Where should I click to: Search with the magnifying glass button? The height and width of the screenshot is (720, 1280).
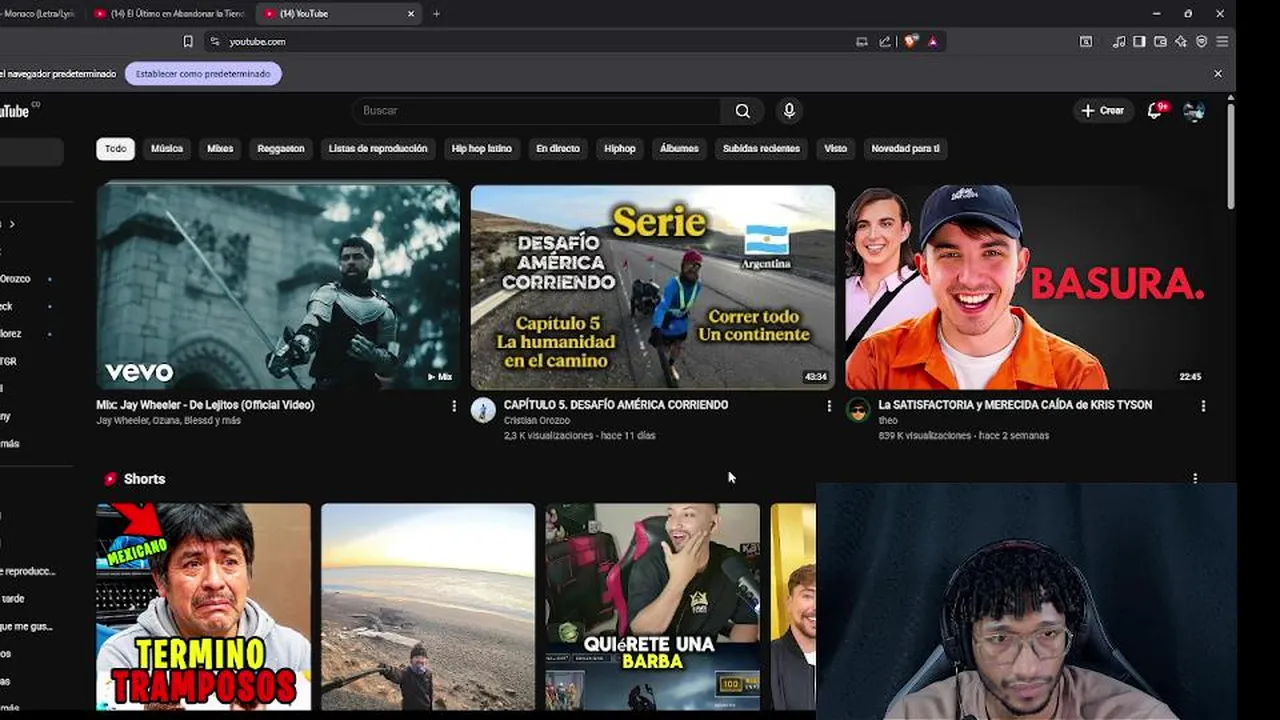[x=742, y=111]
